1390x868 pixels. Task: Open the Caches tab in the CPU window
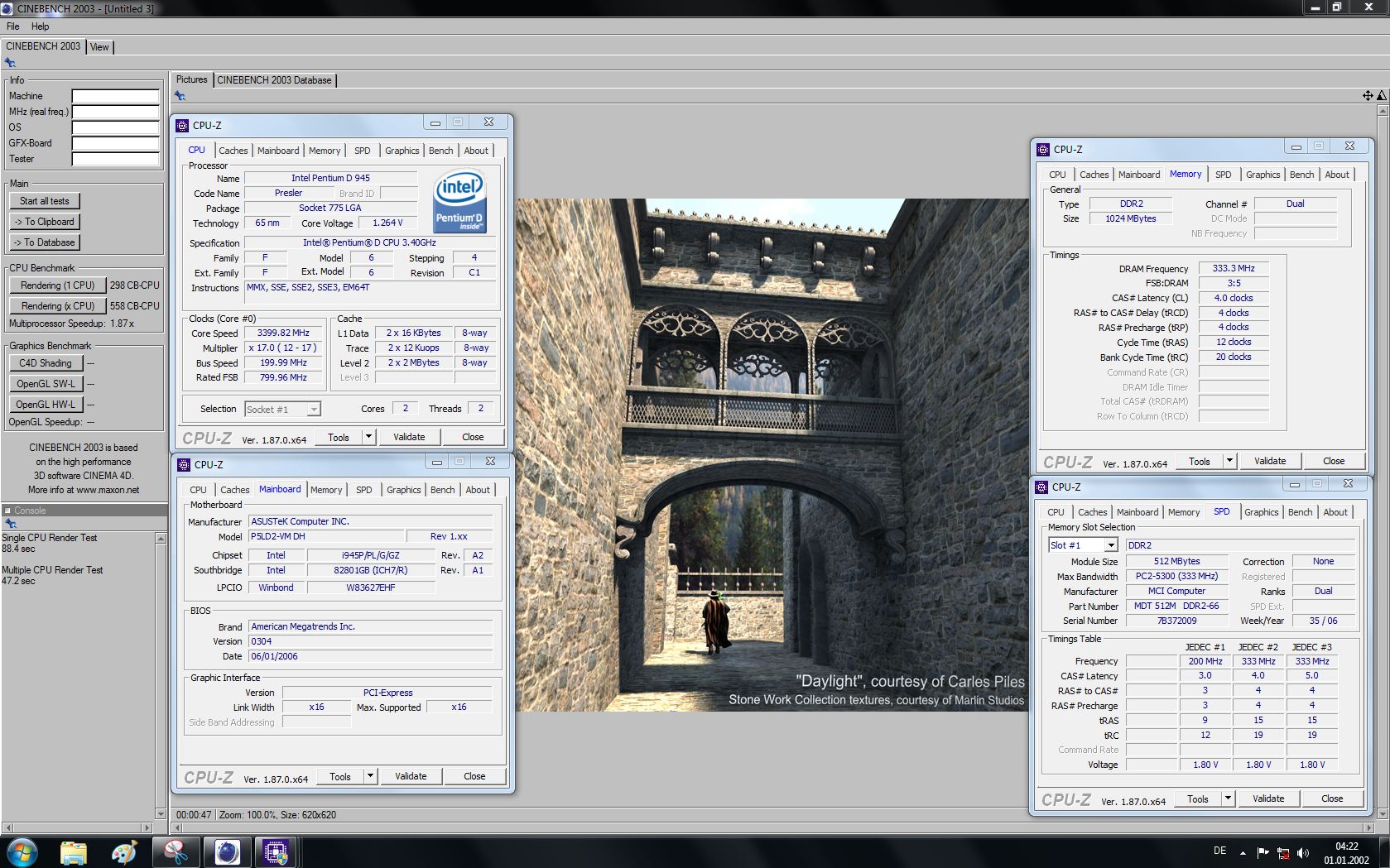click(233, 151)
